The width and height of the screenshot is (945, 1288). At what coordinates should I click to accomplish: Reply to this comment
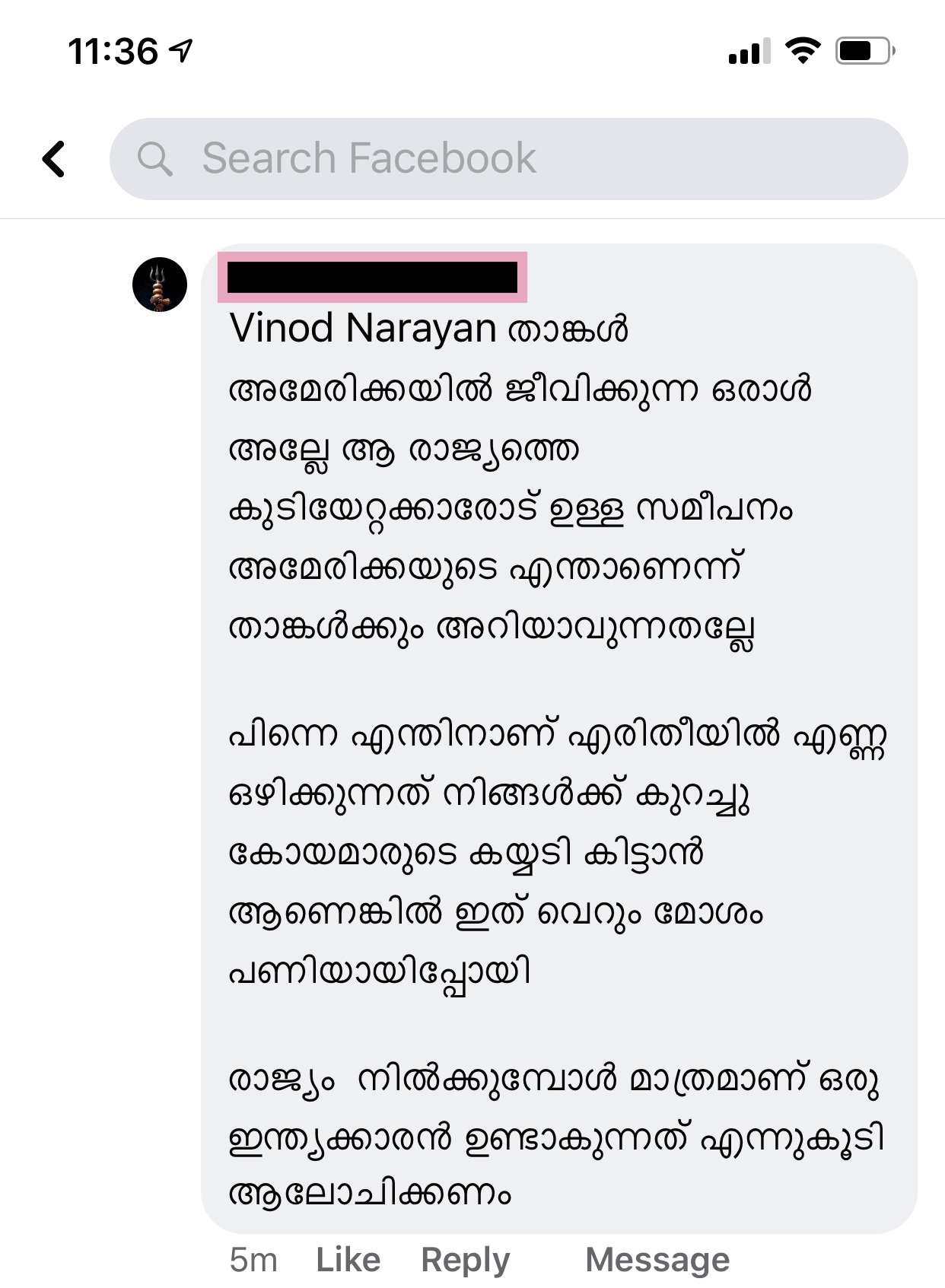[x=465, y=1260]
